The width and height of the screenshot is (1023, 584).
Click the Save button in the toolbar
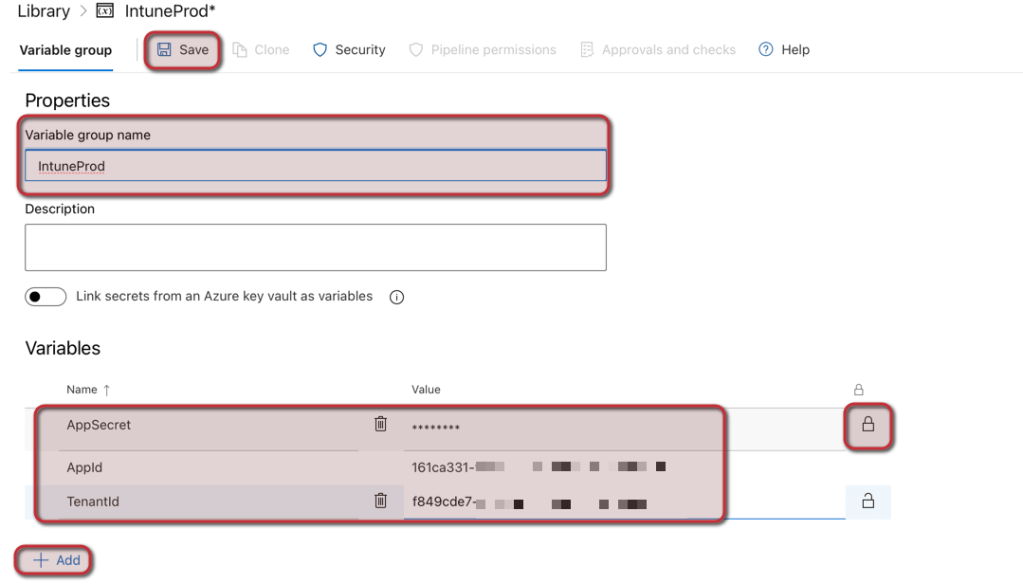(x=183, y=50)
